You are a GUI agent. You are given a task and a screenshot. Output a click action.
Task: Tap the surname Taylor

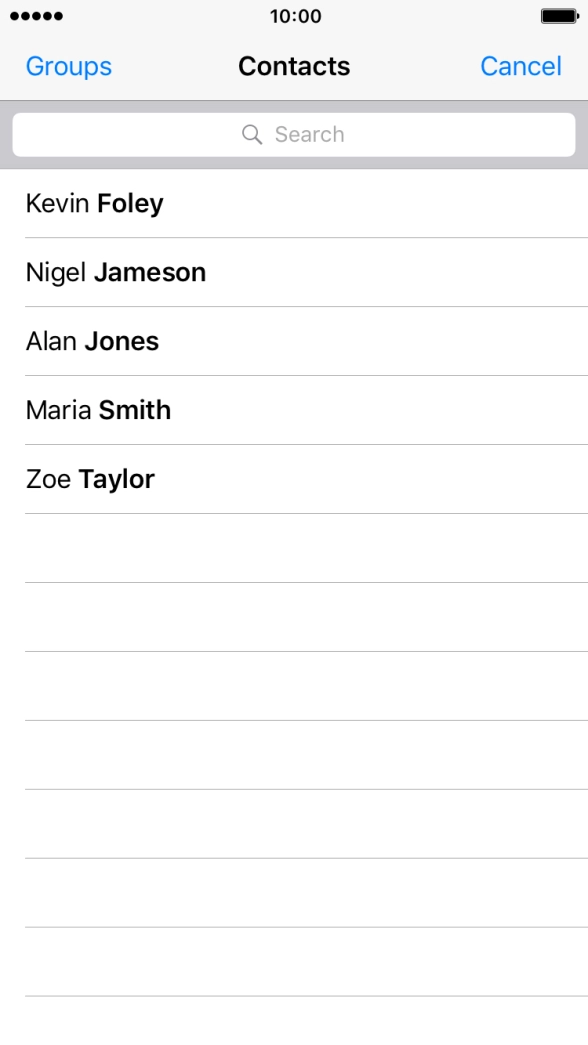point(117,480)
